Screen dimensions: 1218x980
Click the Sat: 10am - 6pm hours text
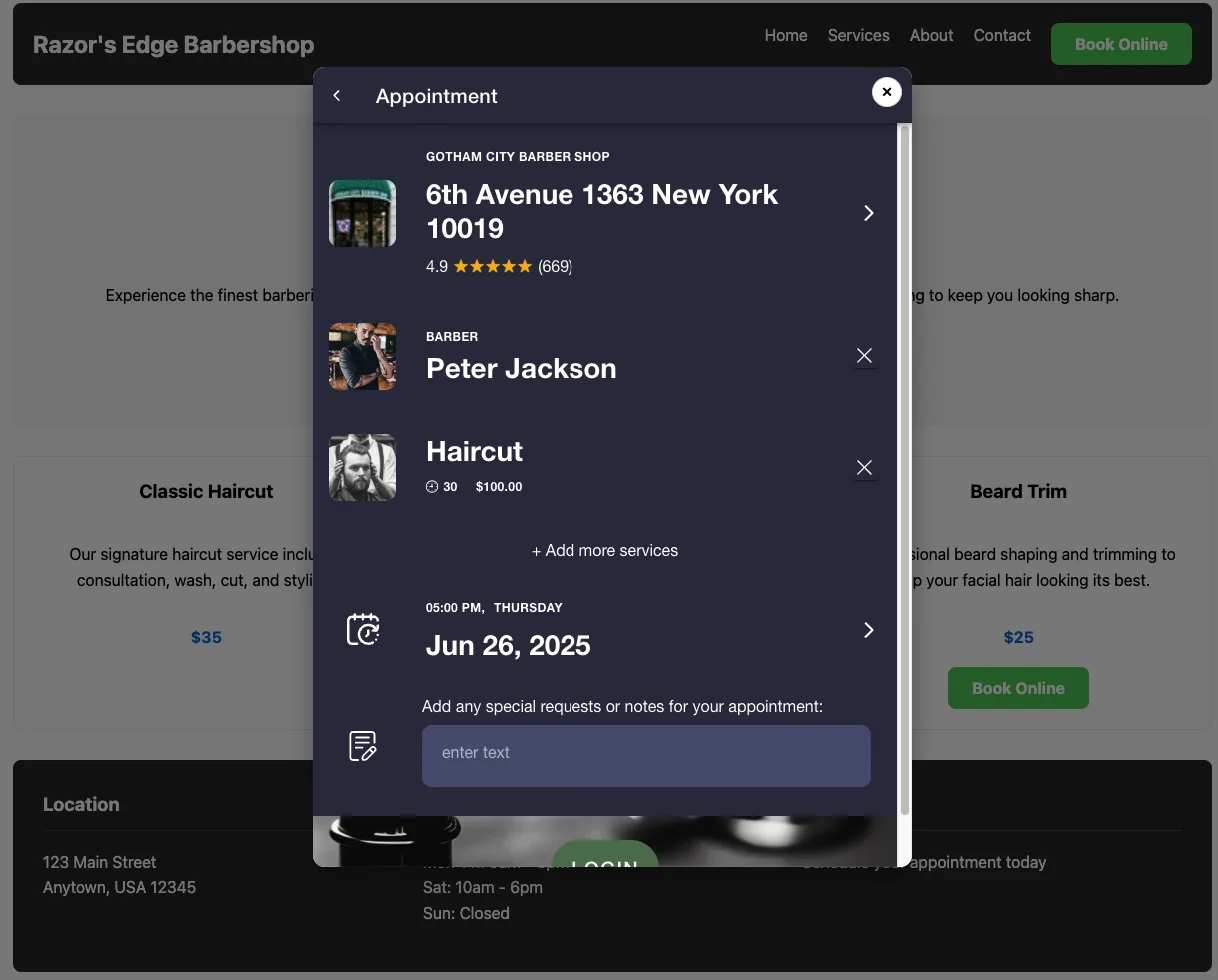[483, 888]
